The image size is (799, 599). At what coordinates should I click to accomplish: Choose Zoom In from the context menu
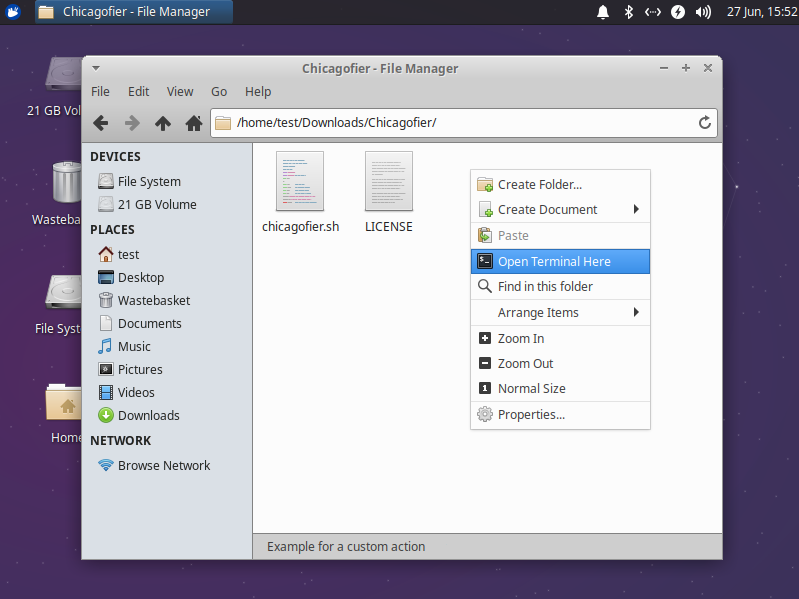(x=560, y=338)
